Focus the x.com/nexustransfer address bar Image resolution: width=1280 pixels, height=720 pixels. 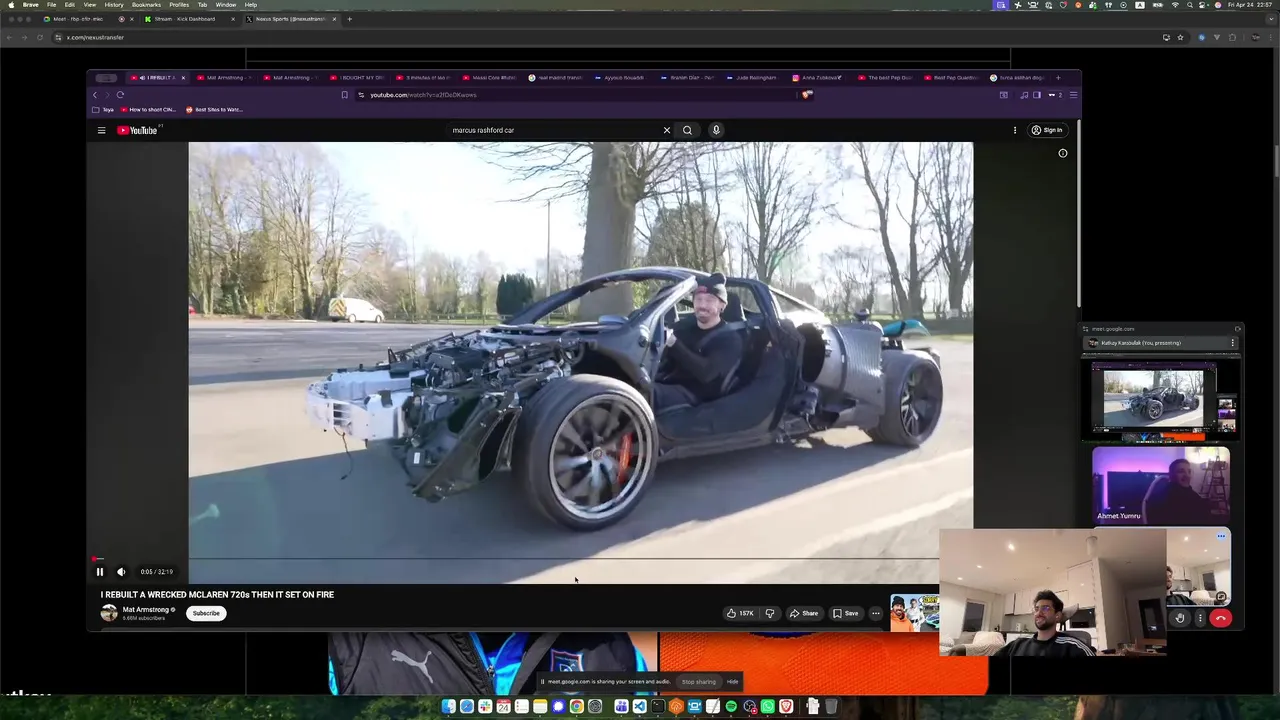[x=600, y=37]
